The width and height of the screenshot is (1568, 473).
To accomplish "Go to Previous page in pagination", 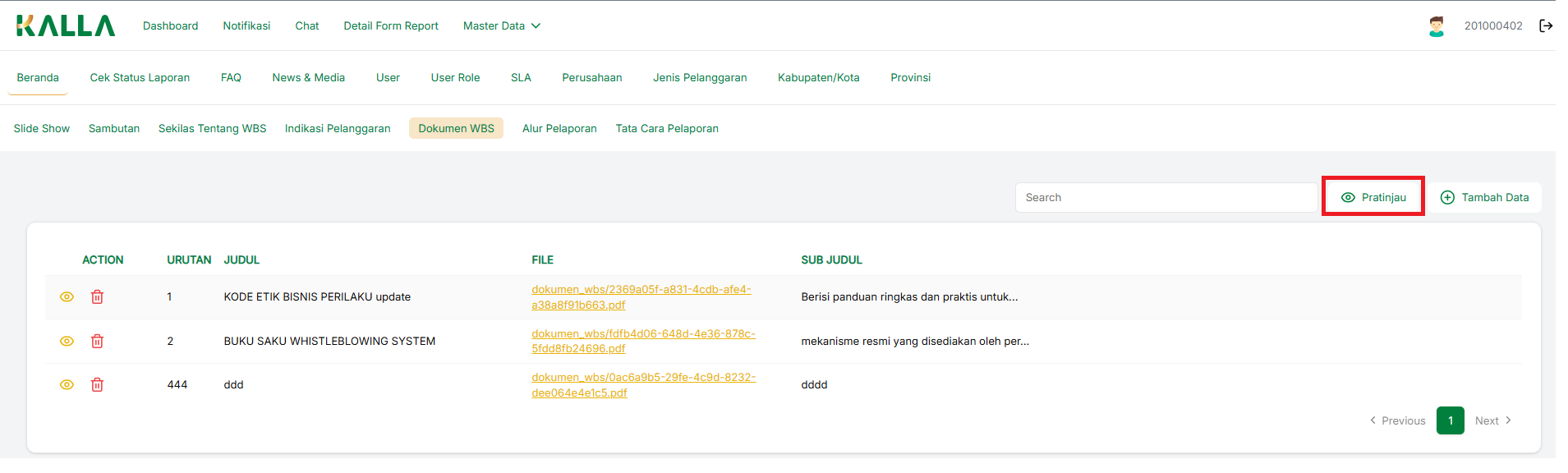I will point(1397,420).
